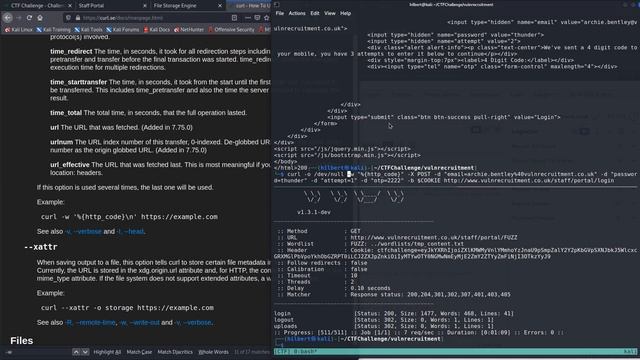Save page to Pocket icon
Viewport: 640px width, 360px height.
[x=257, y=18]
